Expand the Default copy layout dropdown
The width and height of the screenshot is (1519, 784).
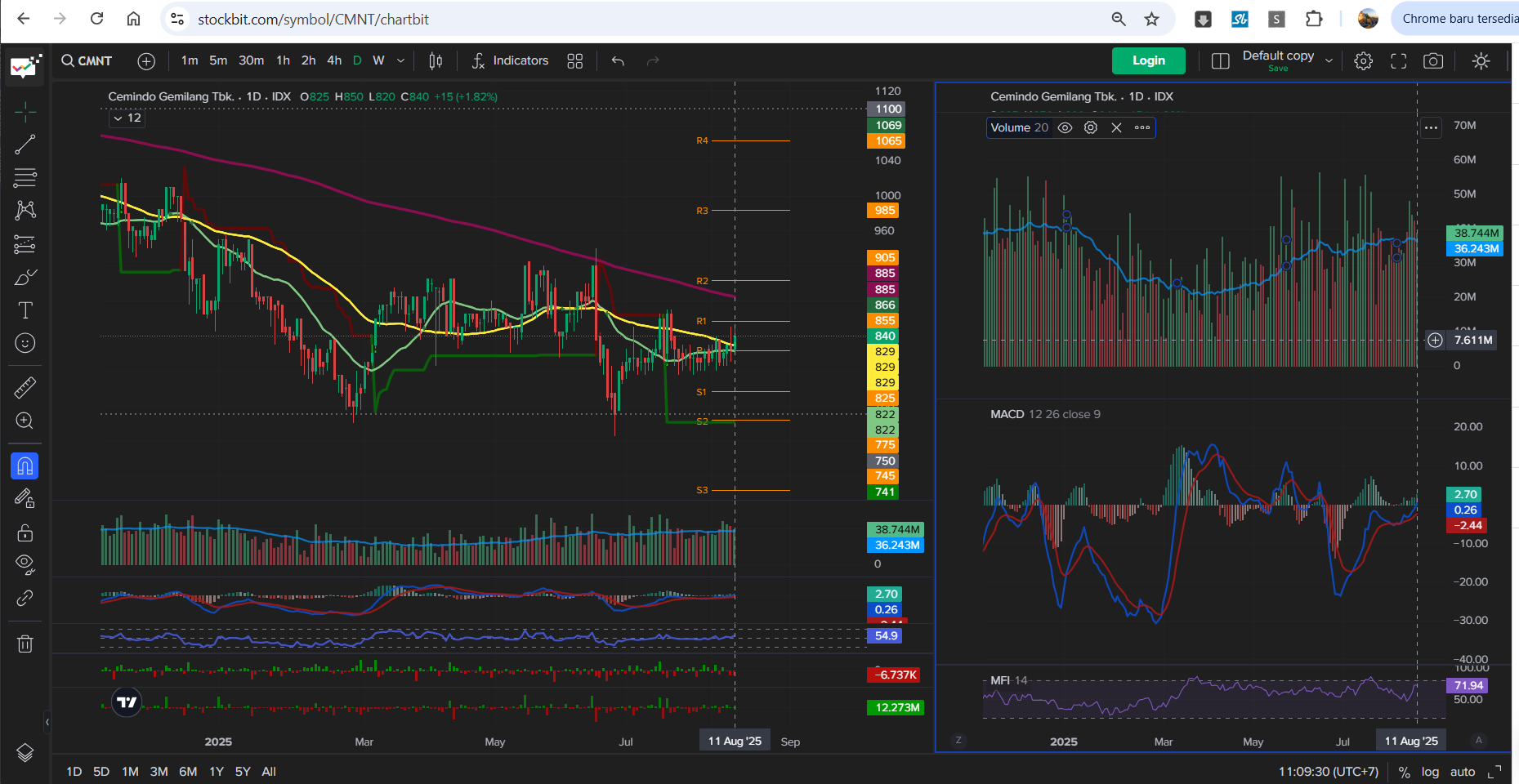1329,60
